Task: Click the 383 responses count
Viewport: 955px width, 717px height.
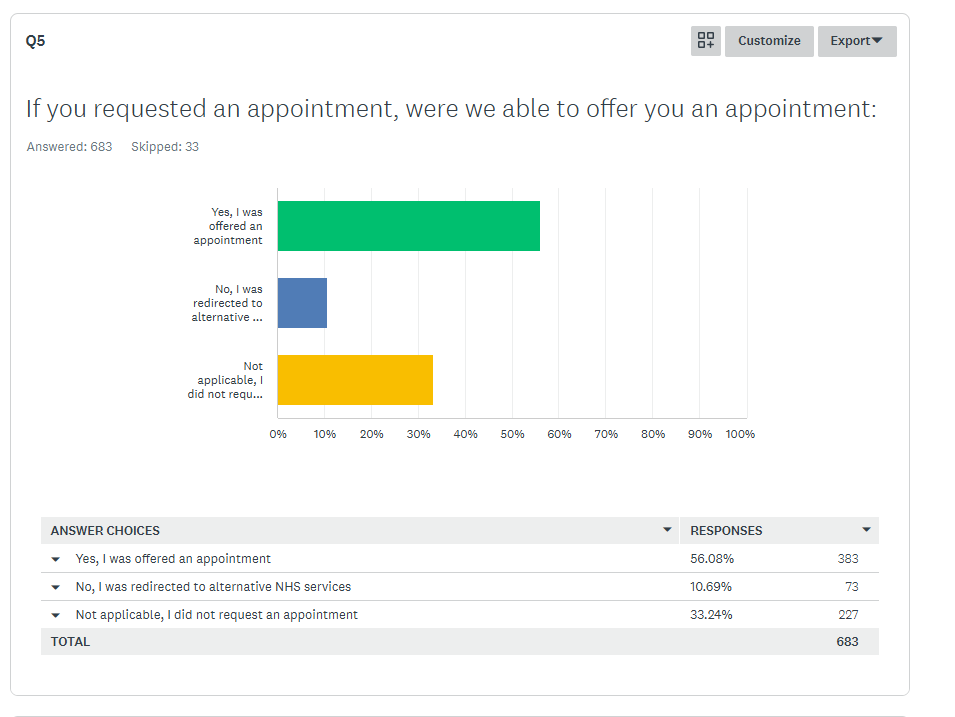Action: pos(848,559)
